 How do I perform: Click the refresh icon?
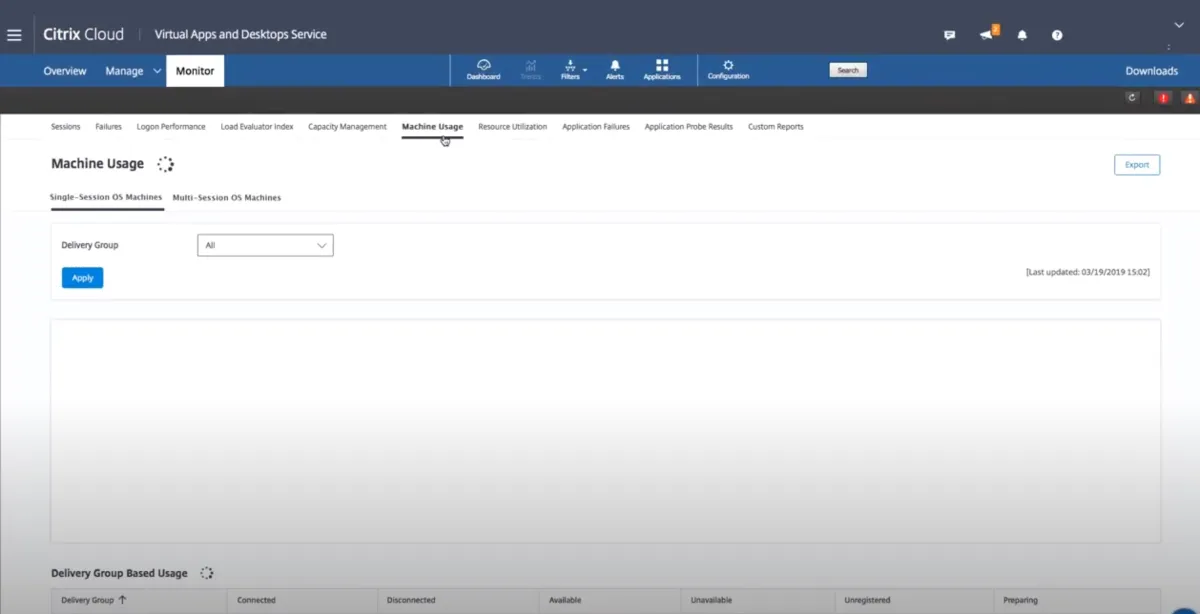tap(1132, 98)
